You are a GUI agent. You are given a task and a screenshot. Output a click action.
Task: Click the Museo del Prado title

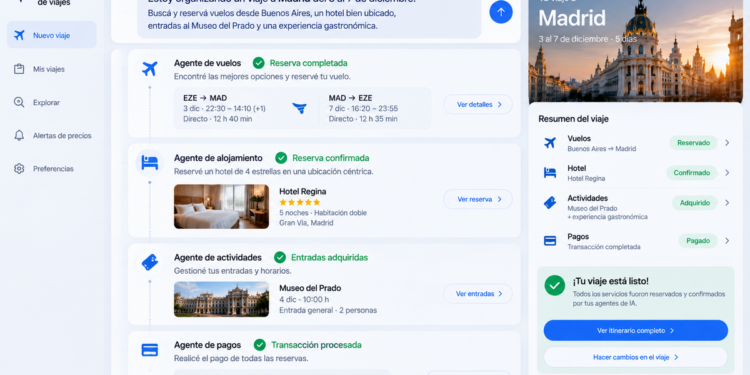coord(310,288)
